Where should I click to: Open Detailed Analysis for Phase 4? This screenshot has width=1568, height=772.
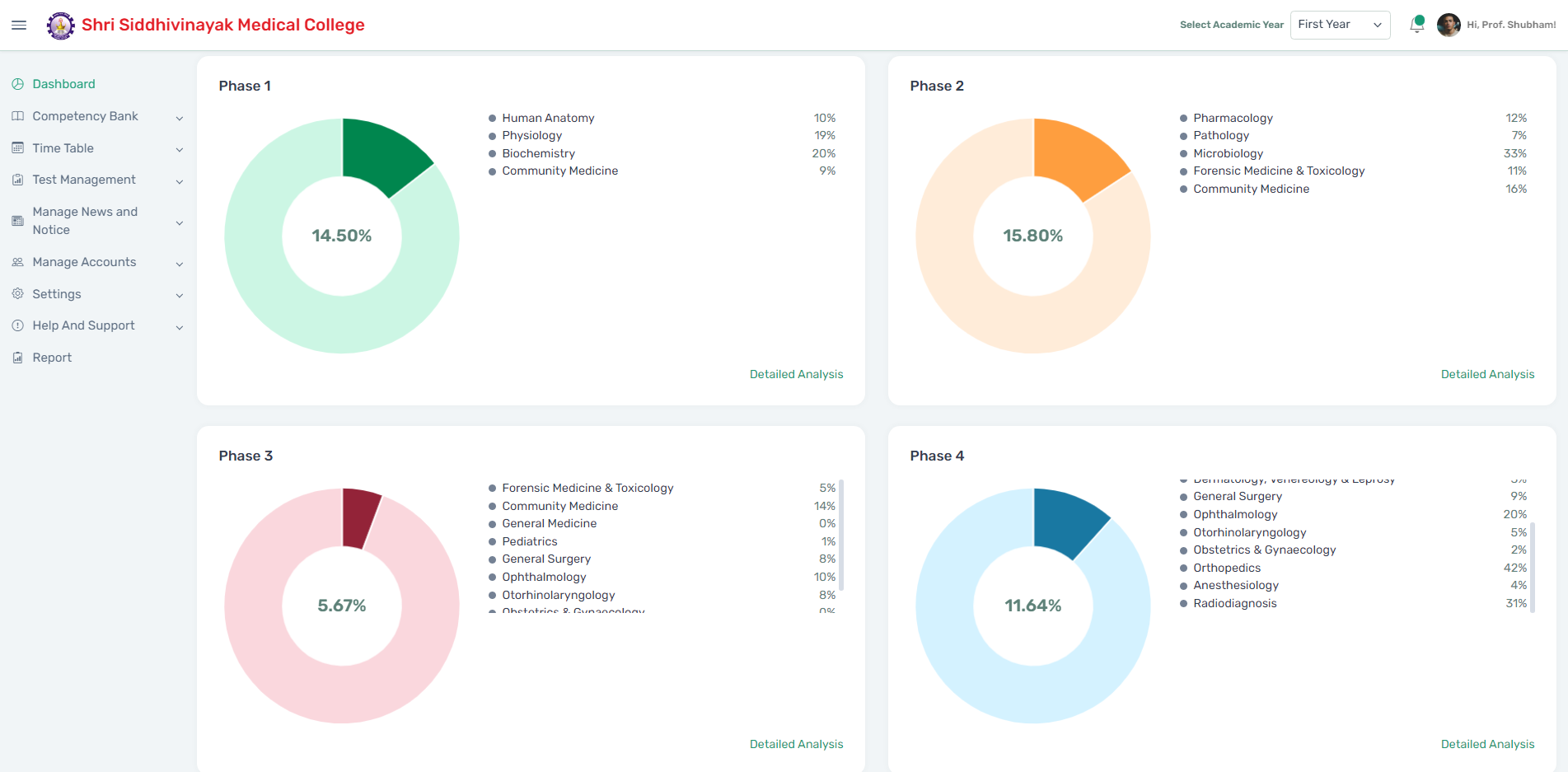[x=1487, y=743]
